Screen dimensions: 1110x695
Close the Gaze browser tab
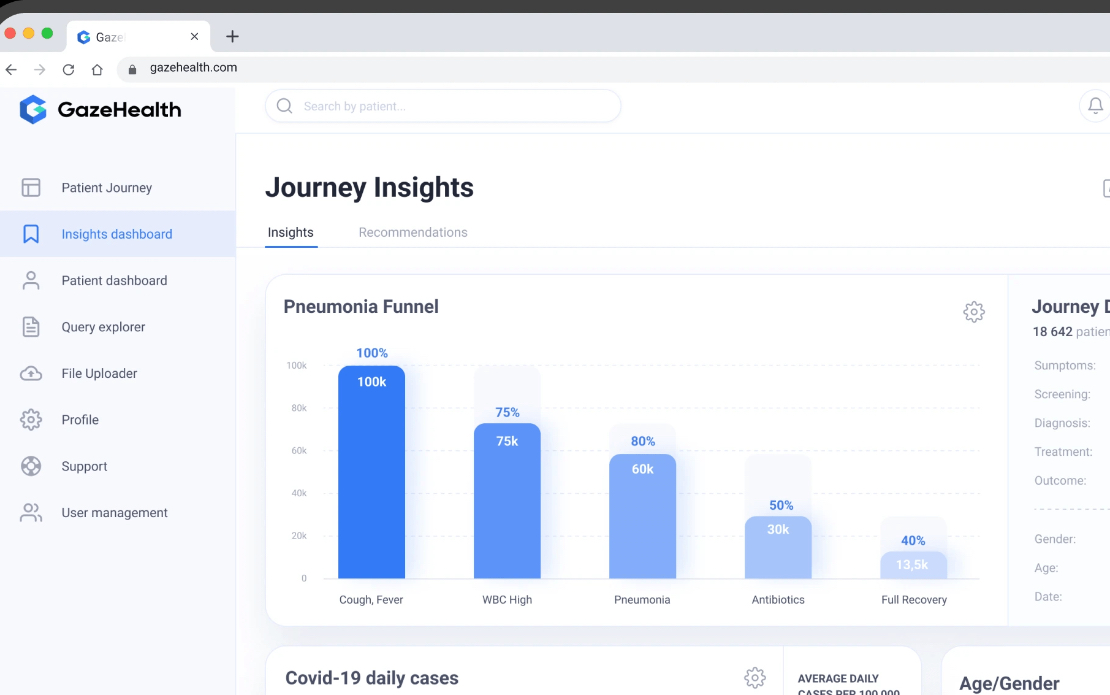pyautogui.click(x=194, y=36)
